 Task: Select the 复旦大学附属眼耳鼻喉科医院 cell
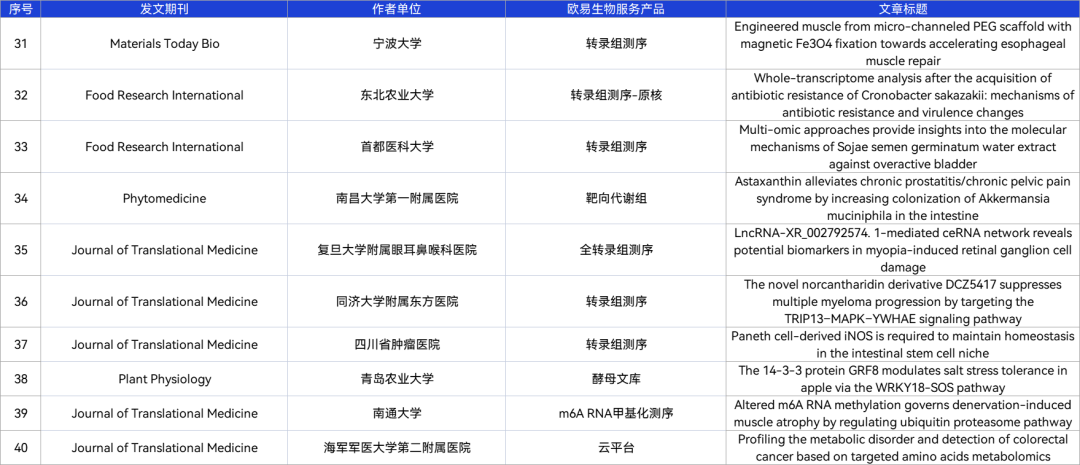click(396, 250)
